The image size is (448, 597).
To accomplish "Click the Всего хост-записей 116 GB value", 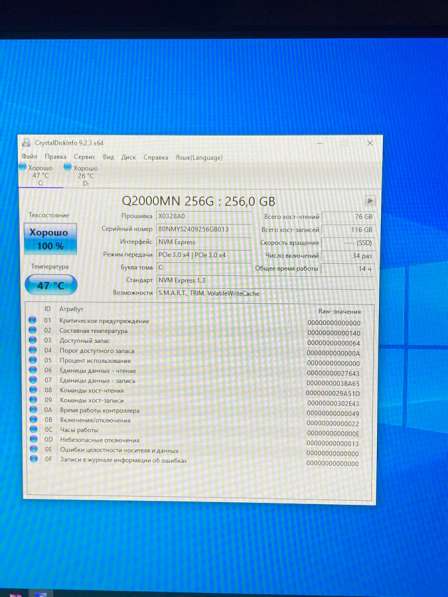I will pyautogui.click(x=348, y=230).
